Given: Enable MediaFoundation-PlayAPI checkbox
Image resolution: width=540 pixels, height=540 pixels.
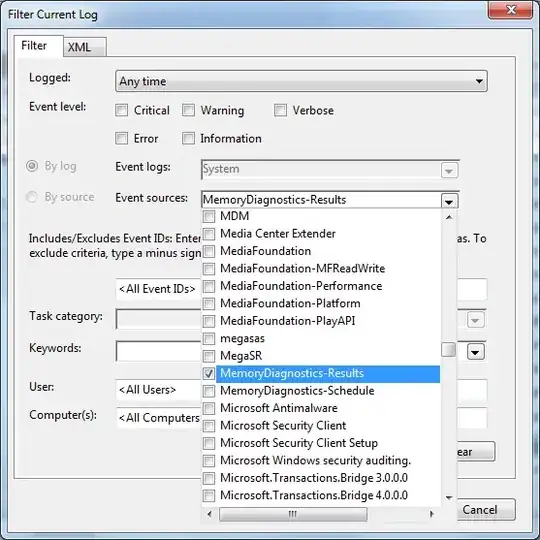Looking at the screenshot, I should [x=209, y=321].
